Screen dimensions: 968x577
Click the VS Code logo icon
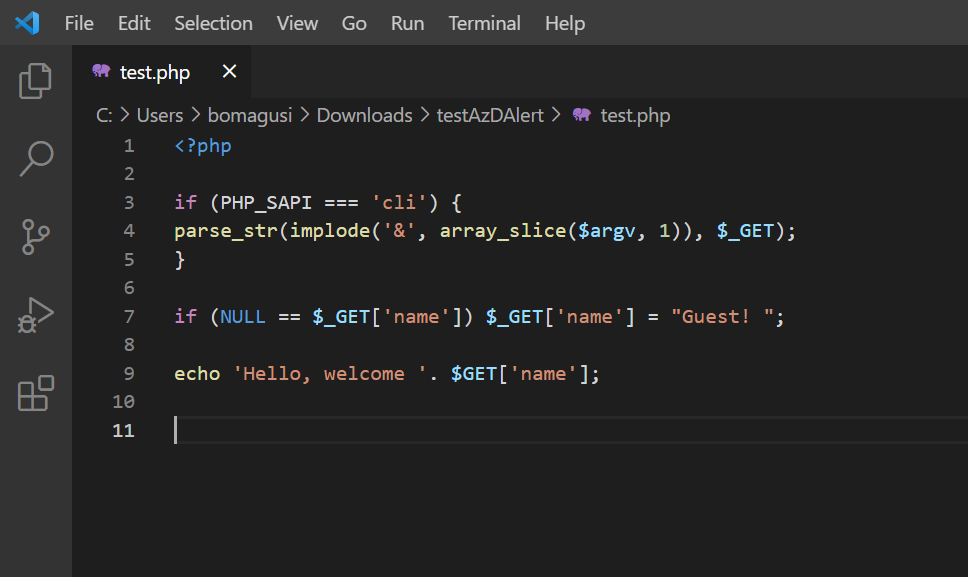tap(27, 23)
